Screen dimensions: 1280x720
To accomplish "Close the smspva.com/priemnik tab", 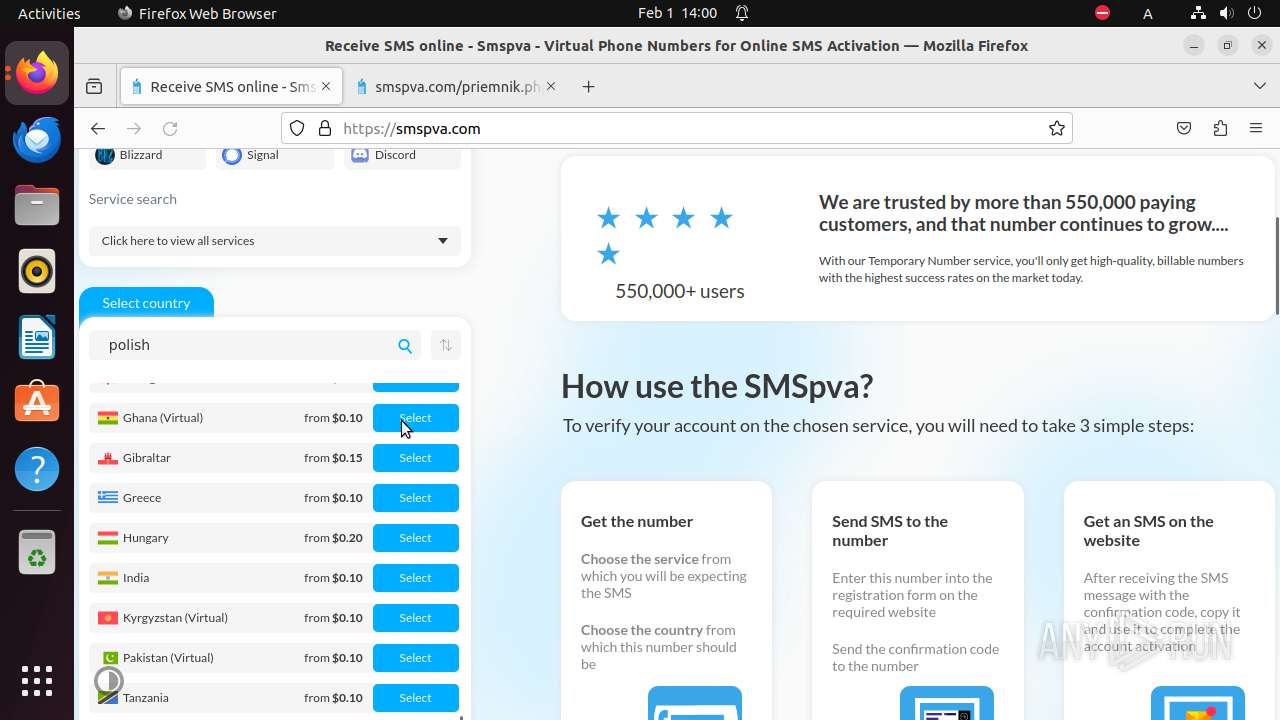I will [551, 87].
